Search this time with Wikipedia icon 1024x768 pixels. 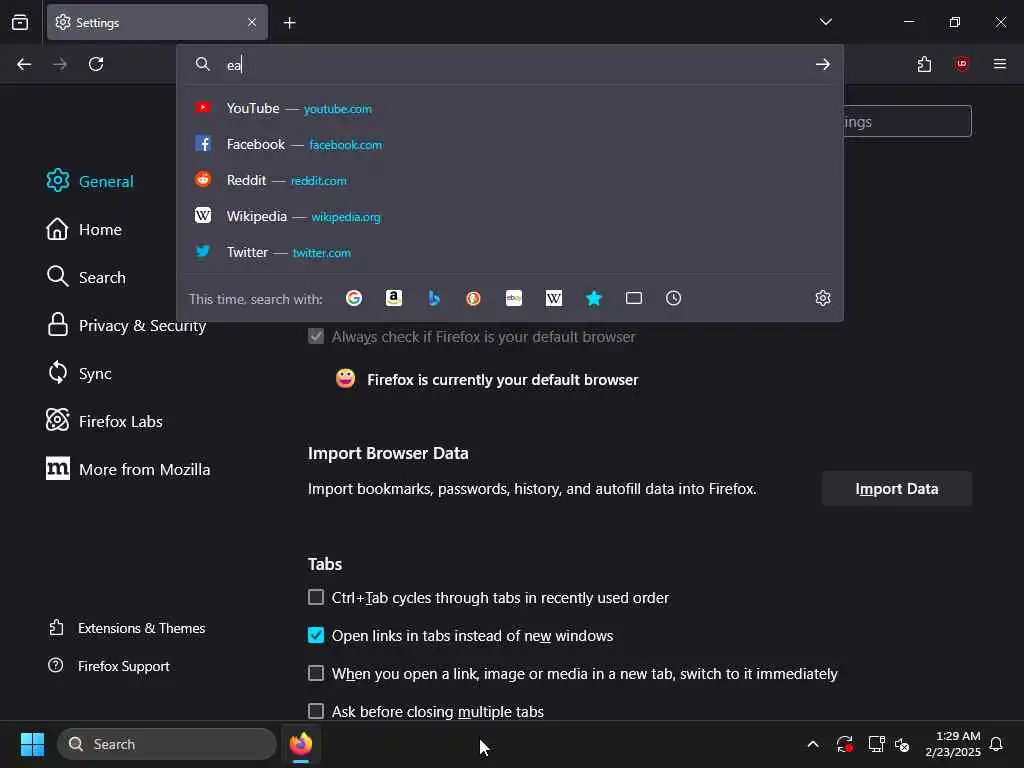tap(554, 298)
